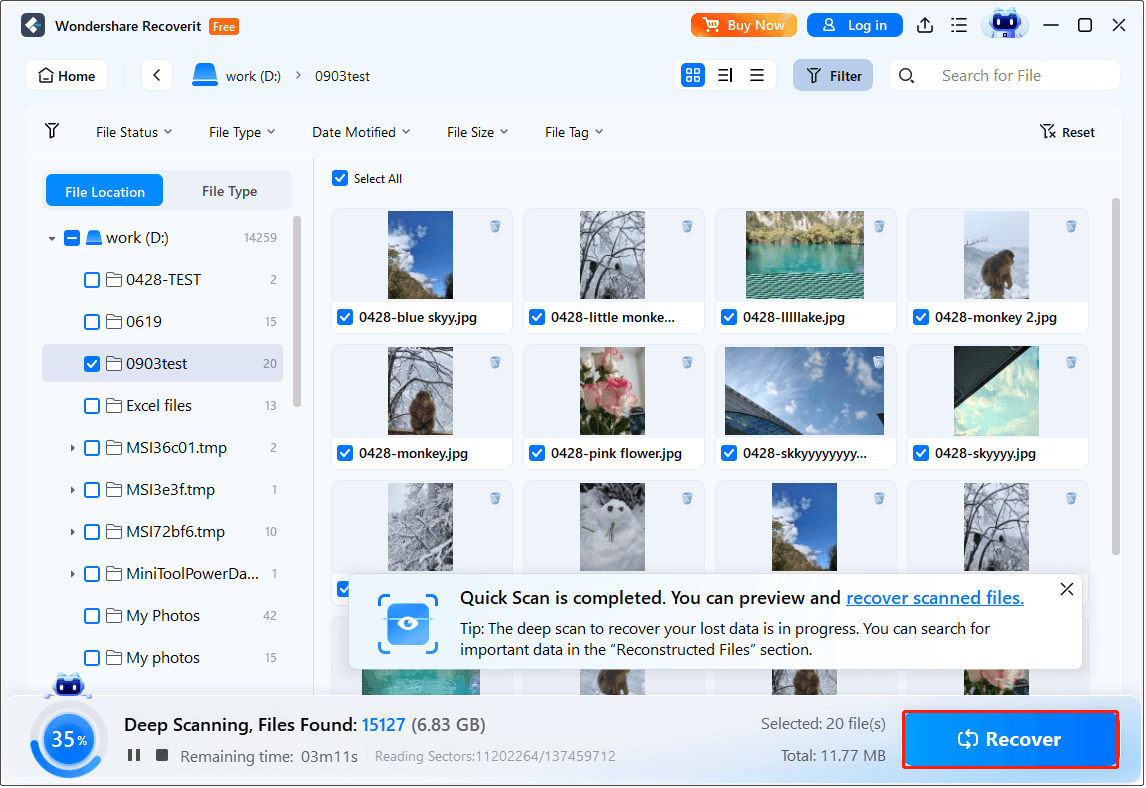Viewport: 1146px width, 788px height.
Task: Open the File Type filter dropdown
Action: click(242, 132)
